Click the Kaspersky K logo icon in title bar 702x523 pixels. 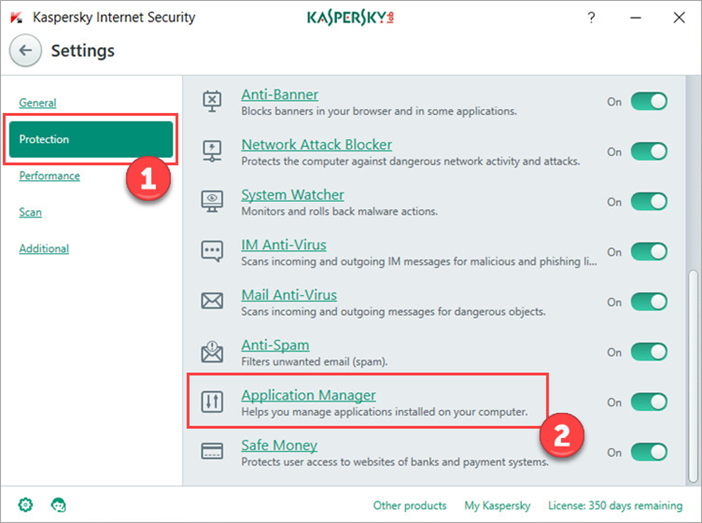click(x=17, y=17)
